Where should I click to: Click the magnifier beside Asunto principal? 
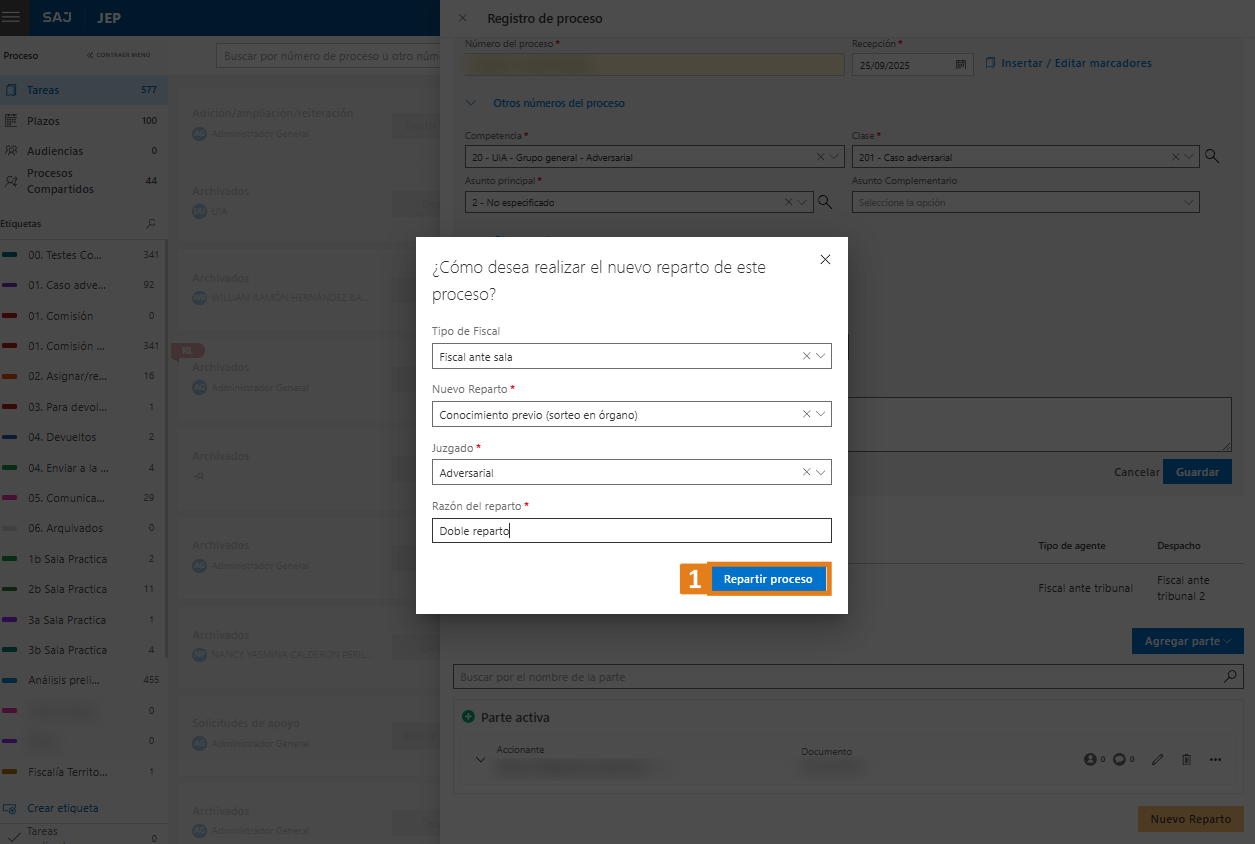point(825,202)
